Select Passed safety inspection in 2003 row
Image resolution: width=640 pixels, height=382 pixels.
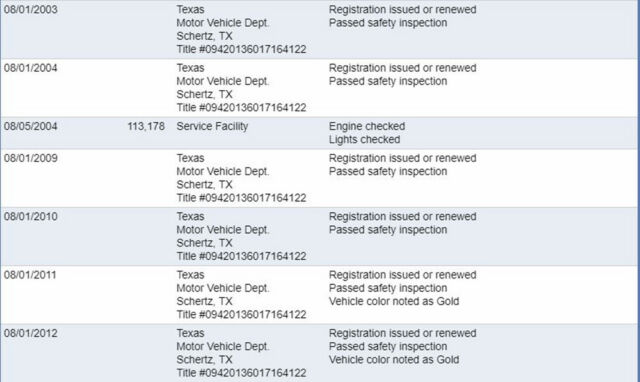point(388,23)
